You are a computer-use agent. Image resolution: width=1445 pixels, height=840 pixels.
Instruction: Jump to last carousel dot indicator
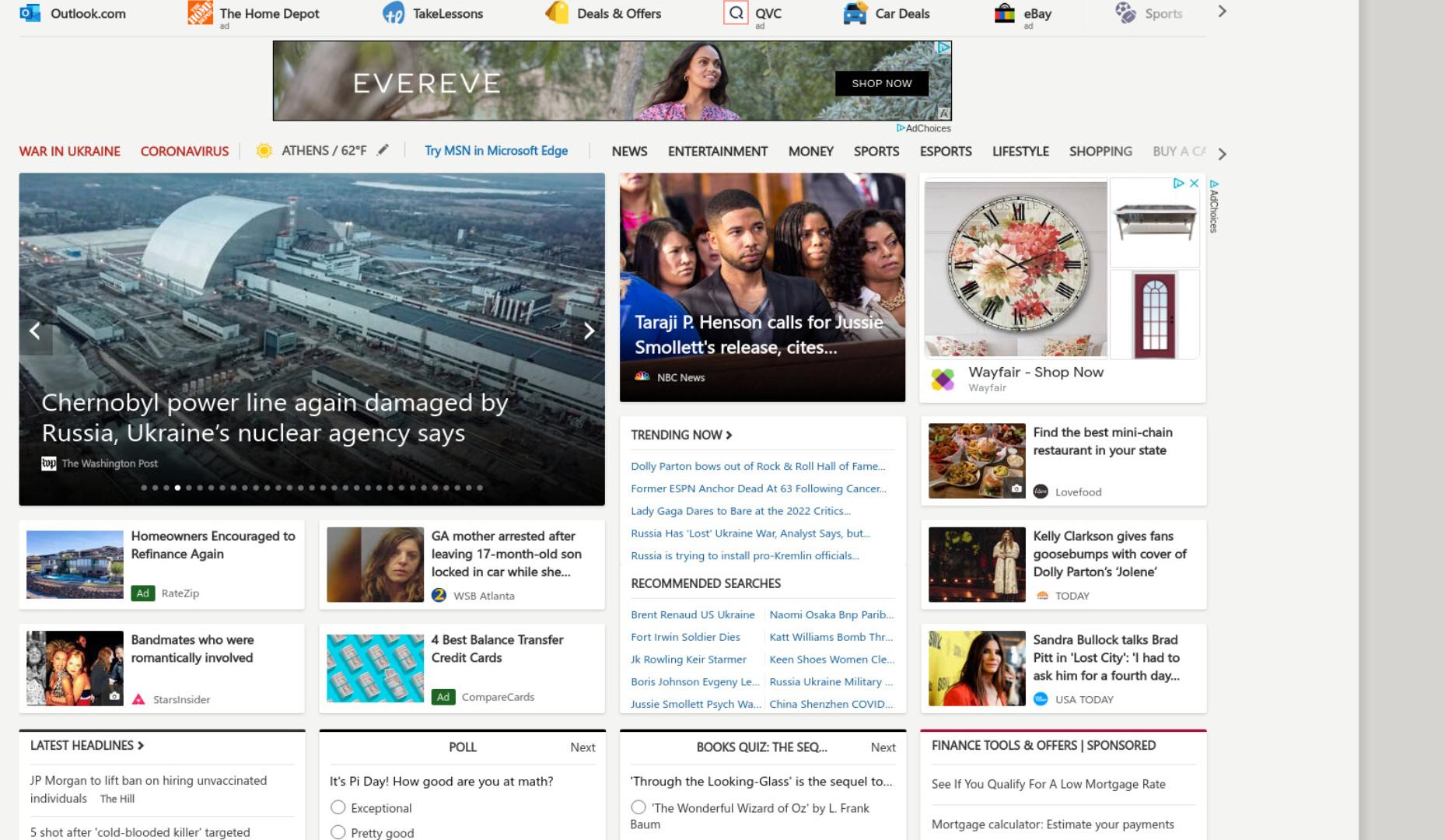(x=480, y=488)
